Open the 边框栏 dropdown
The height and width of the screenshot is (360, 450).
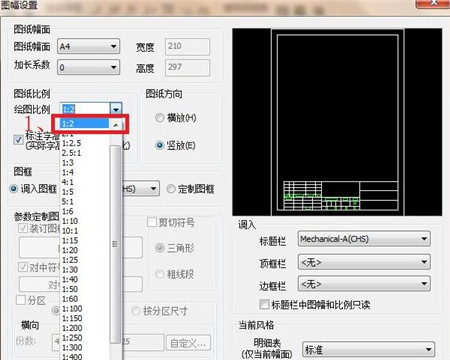[x=364, y=284]
